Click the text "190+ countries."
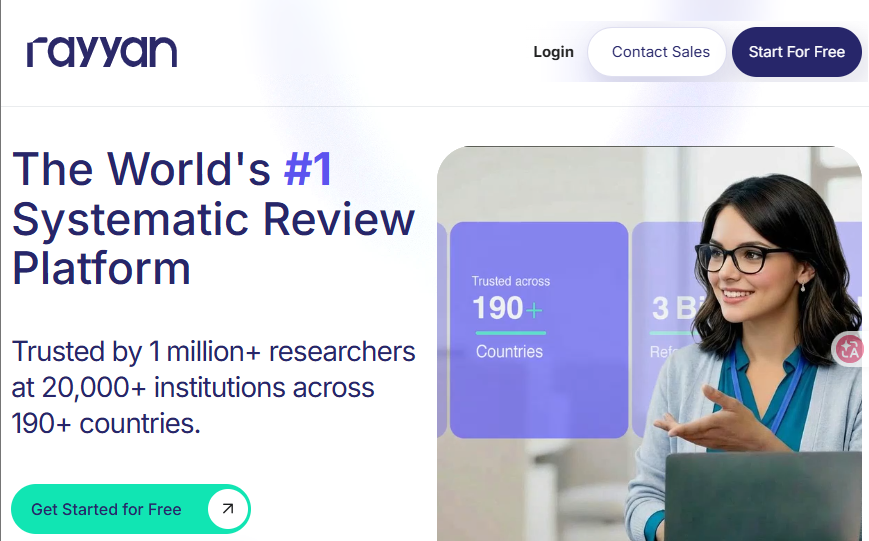This screenshot has width=869, height=541. (106, 423)
